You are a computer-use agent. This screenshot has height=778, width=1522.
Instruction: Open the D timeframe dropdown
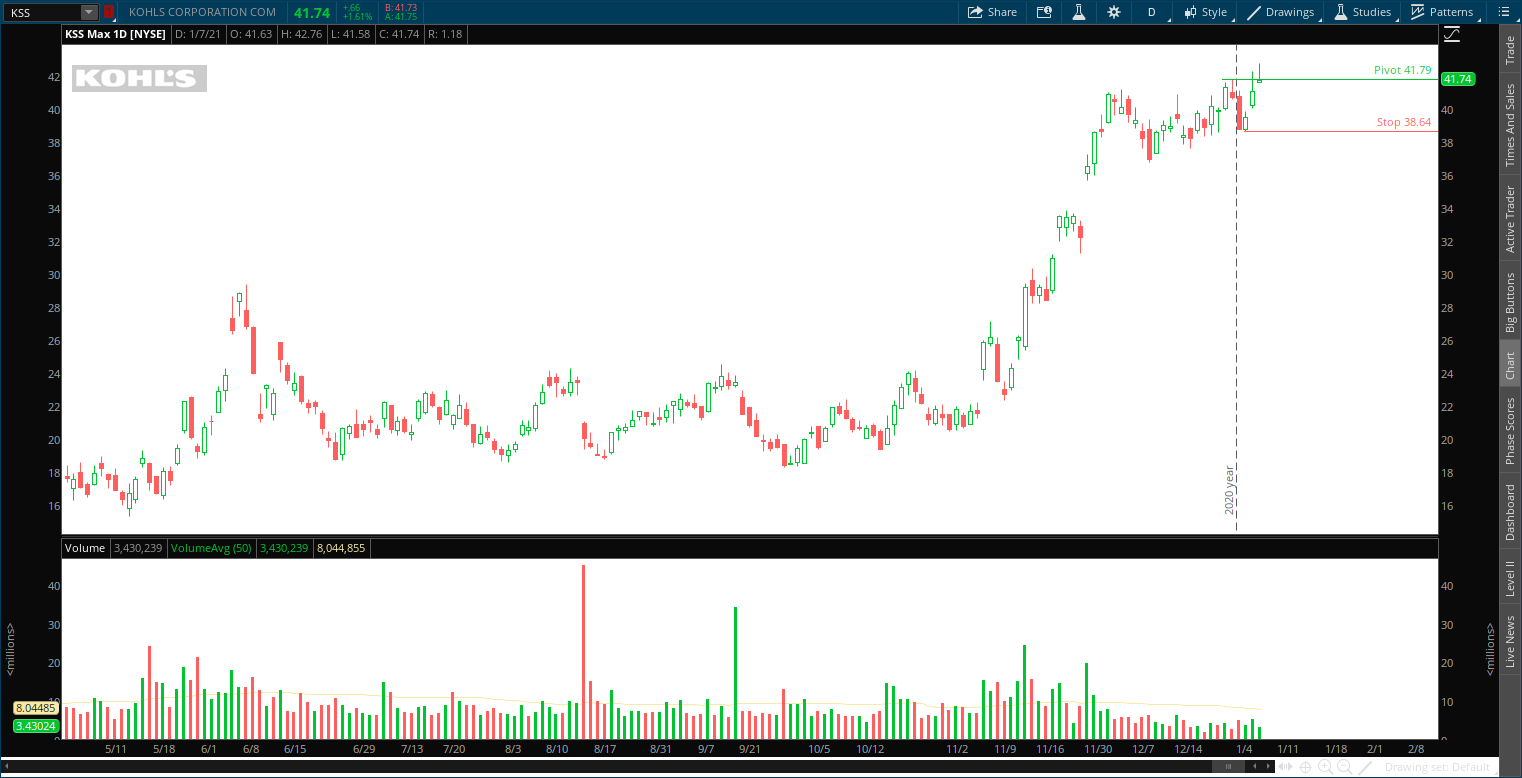point(1151,12)
